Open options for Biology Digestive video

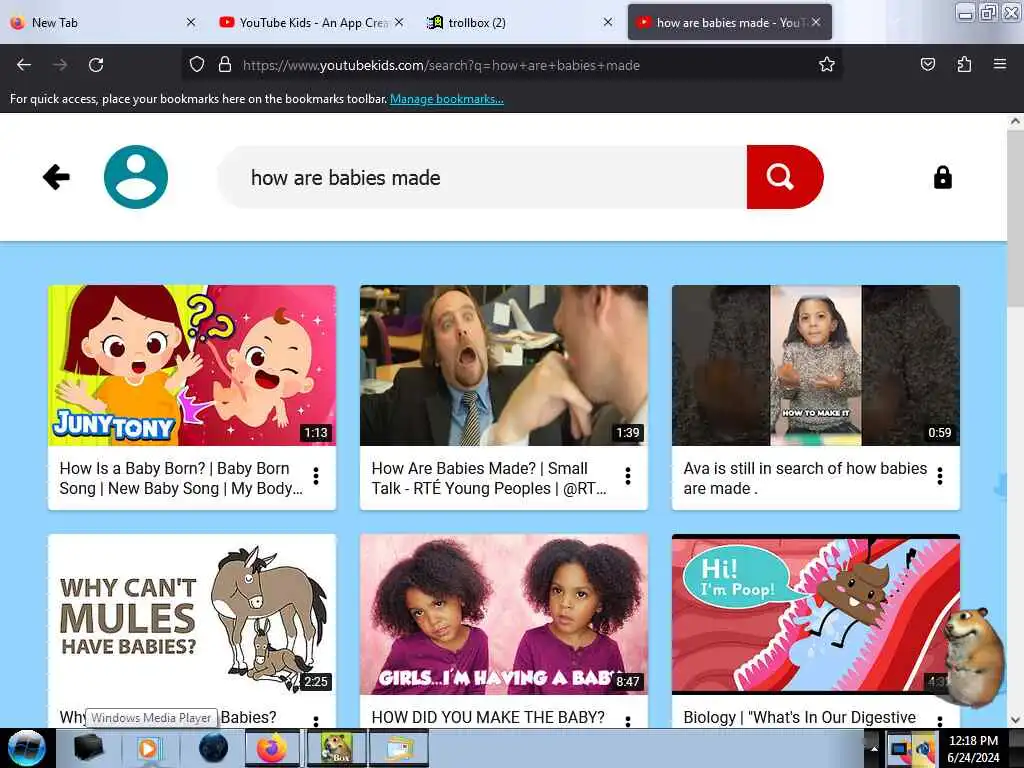tap(940, 721)
